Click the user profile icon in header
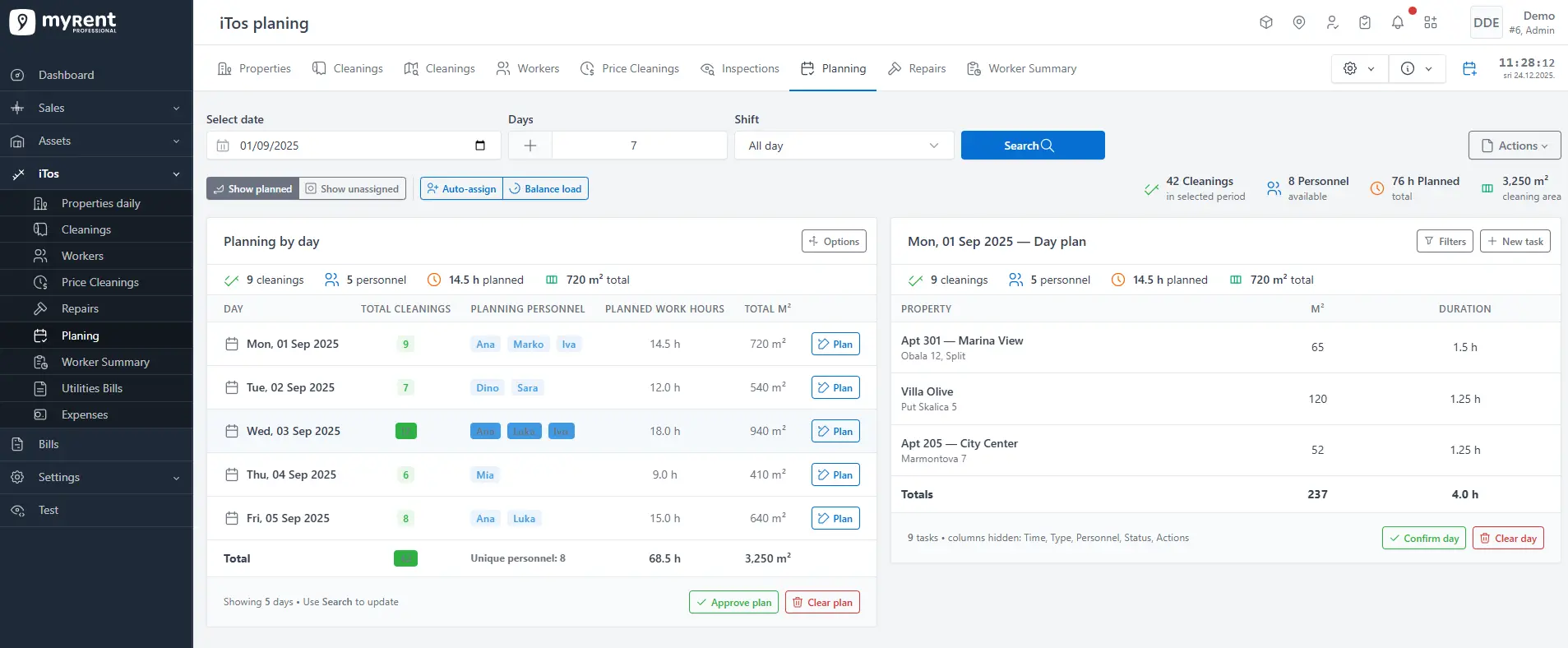The width and height of the screenshot is (1568, 648). click(1332, 23)
